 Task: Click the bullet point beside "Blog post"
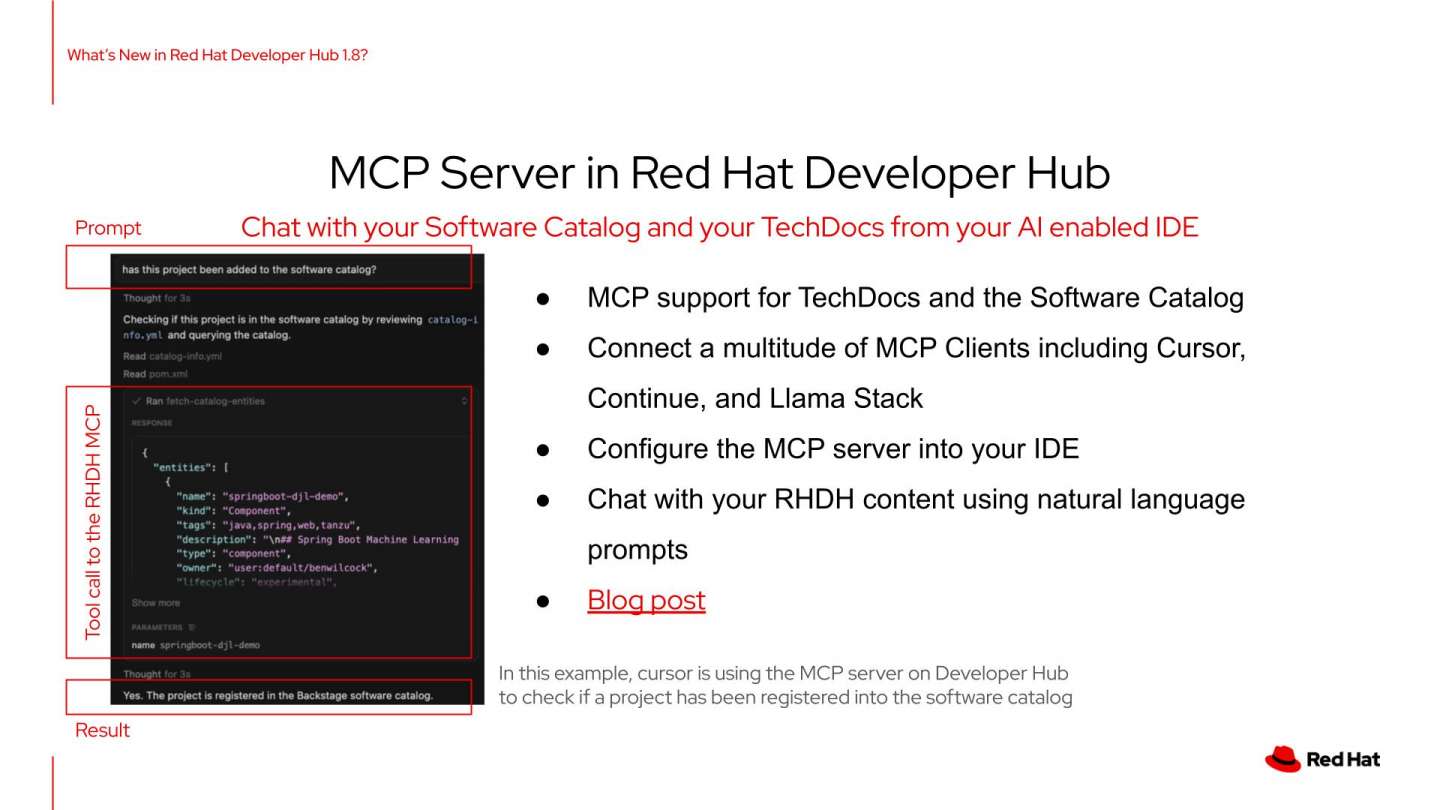[544, 601]
